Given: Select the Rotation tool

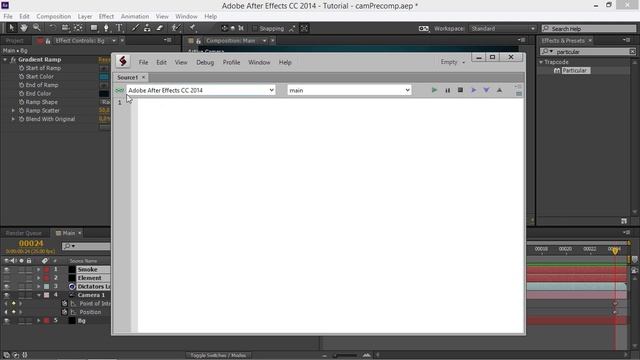Looking at the screenshot, I should pyautogui.click(x=52, y=28).
